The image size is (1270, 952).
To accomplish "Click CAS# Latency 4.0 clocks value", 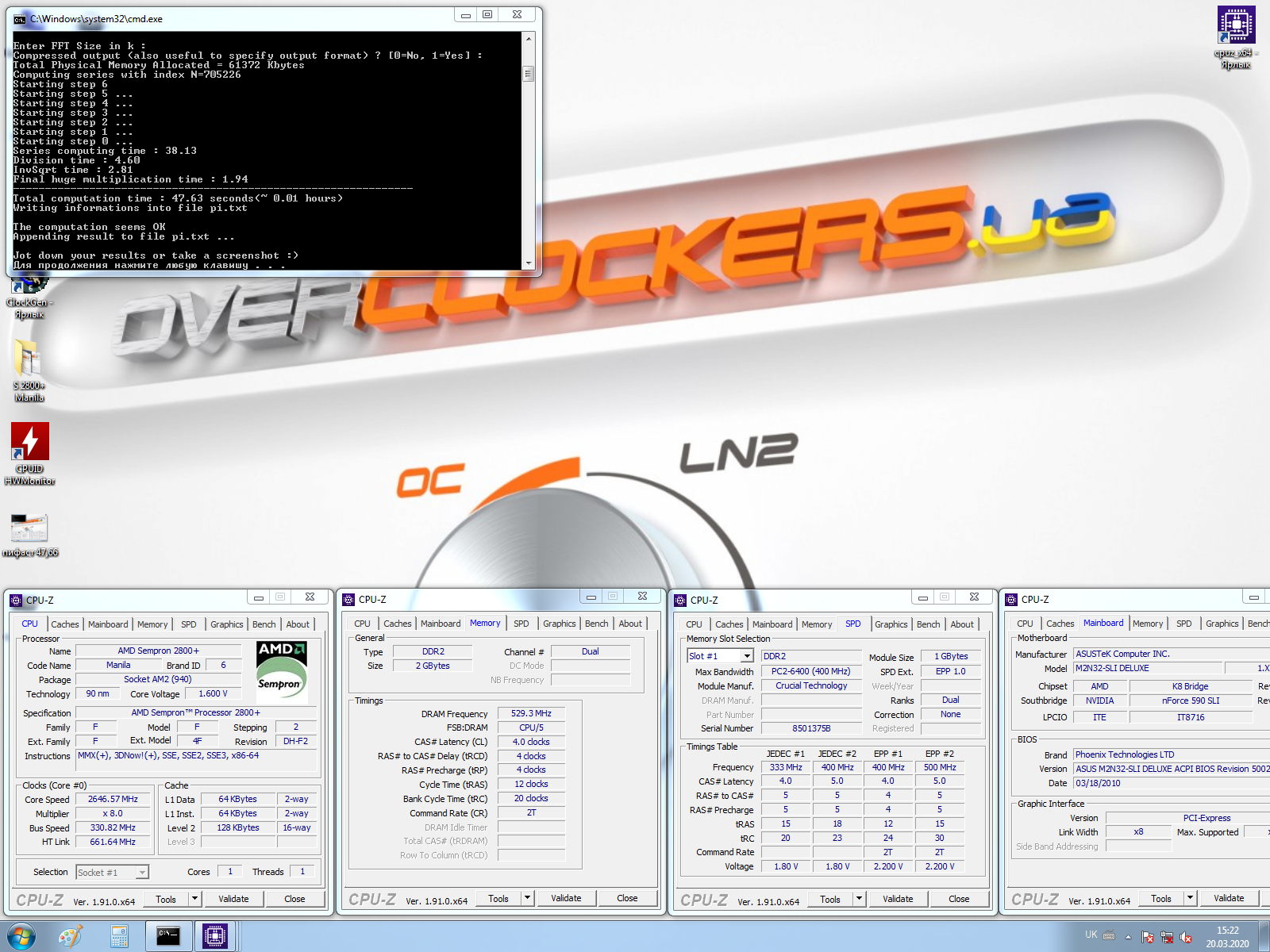I will coord(531,743).
